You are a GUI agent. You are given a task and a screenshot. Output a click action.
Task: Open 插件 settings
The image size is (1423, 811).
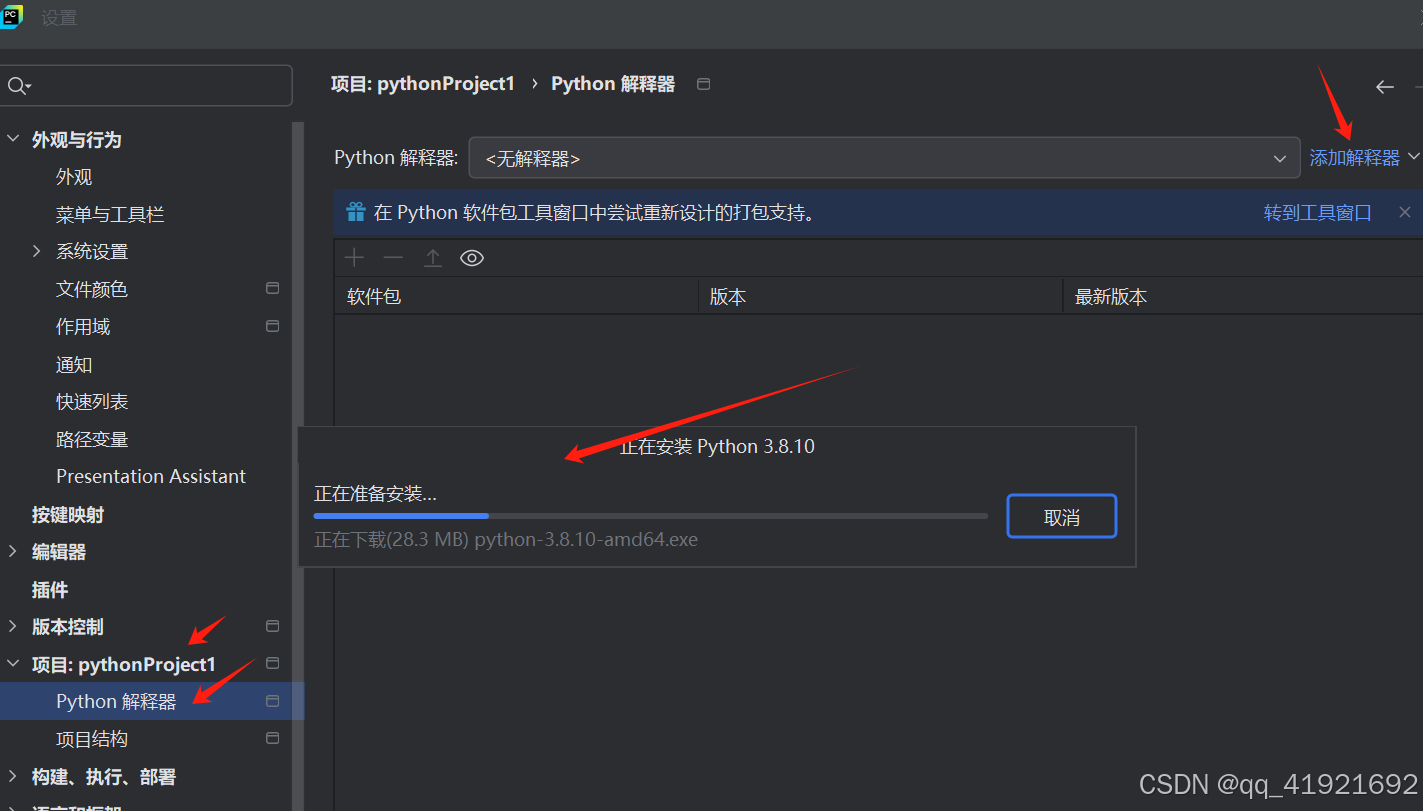point(50,590)
